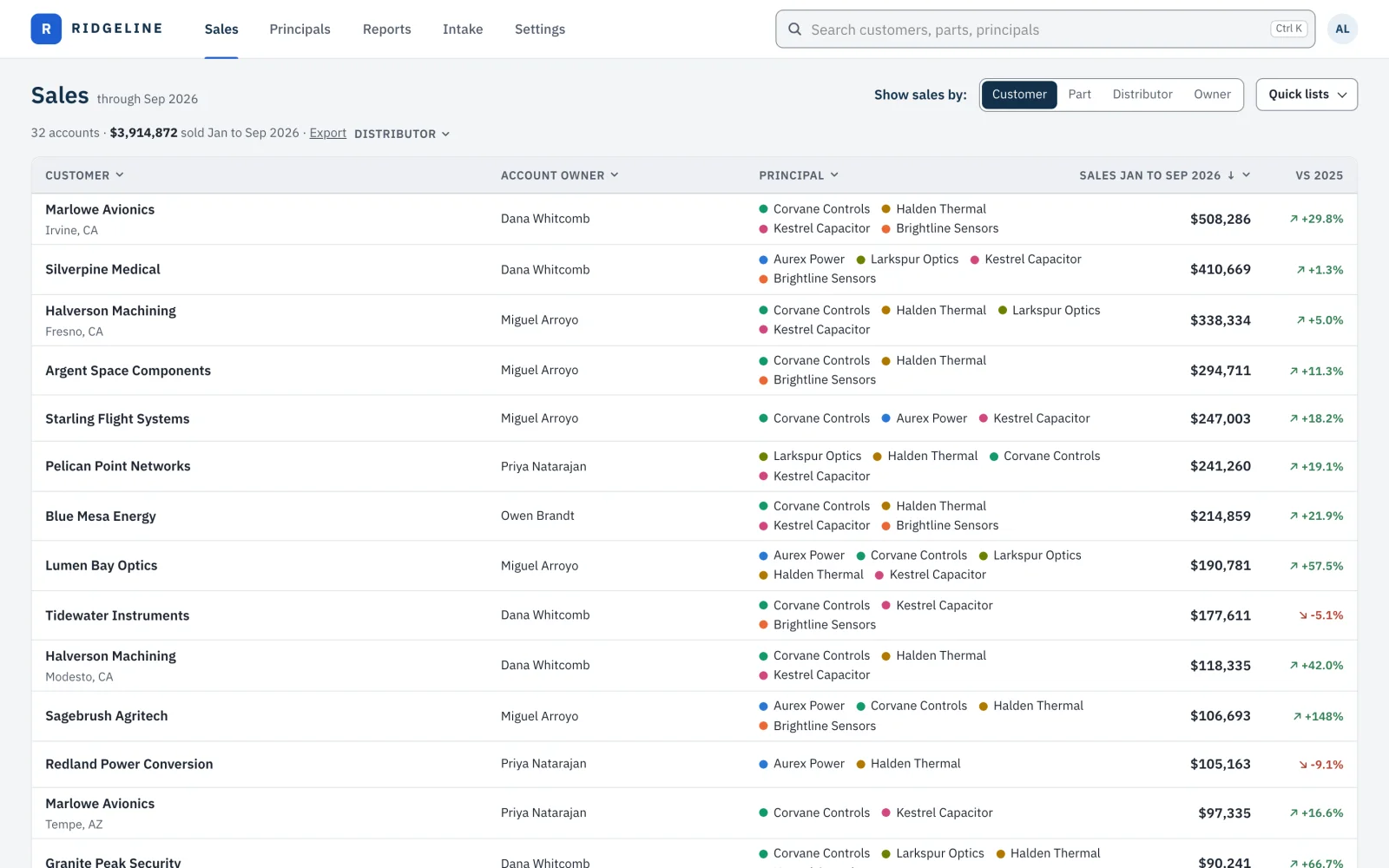Open the Customer column header menu

tap(84, 175)
